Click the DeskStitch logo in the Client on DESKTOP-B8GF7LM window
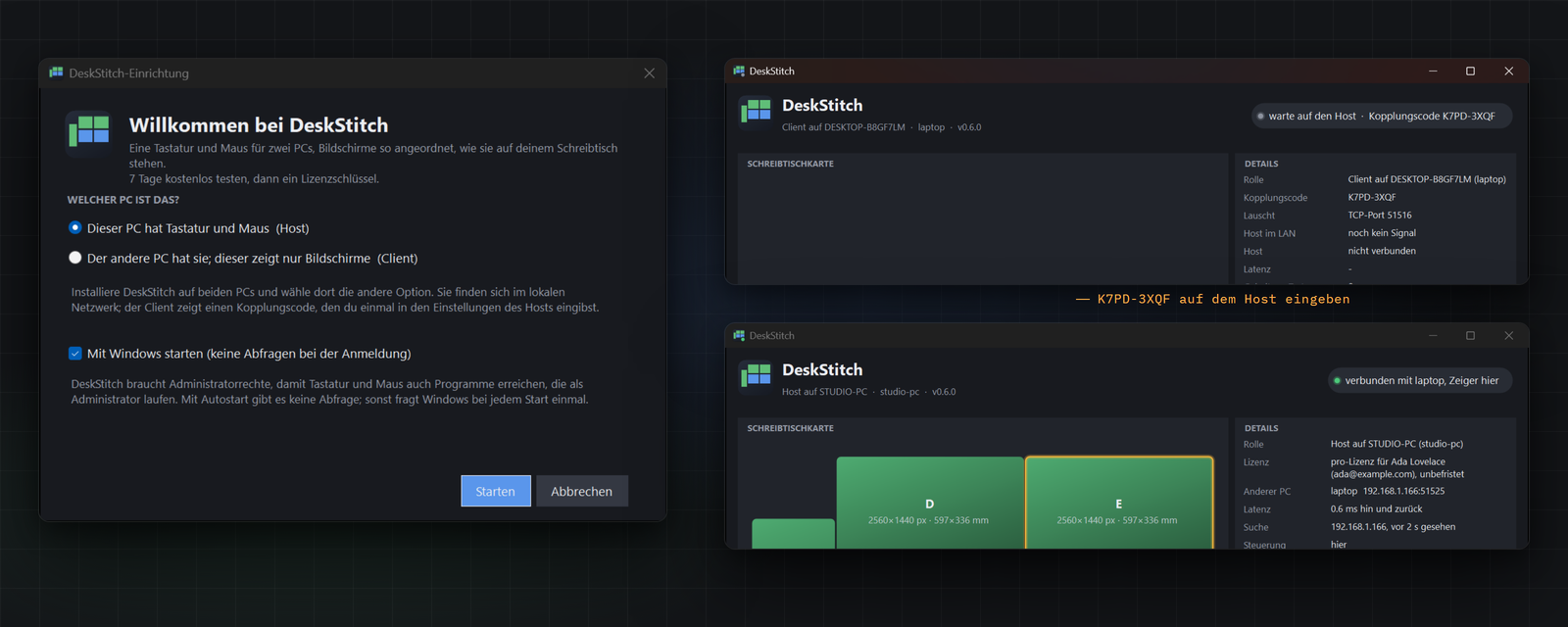This screenshot has height=627, width=1568. [756, 112]
